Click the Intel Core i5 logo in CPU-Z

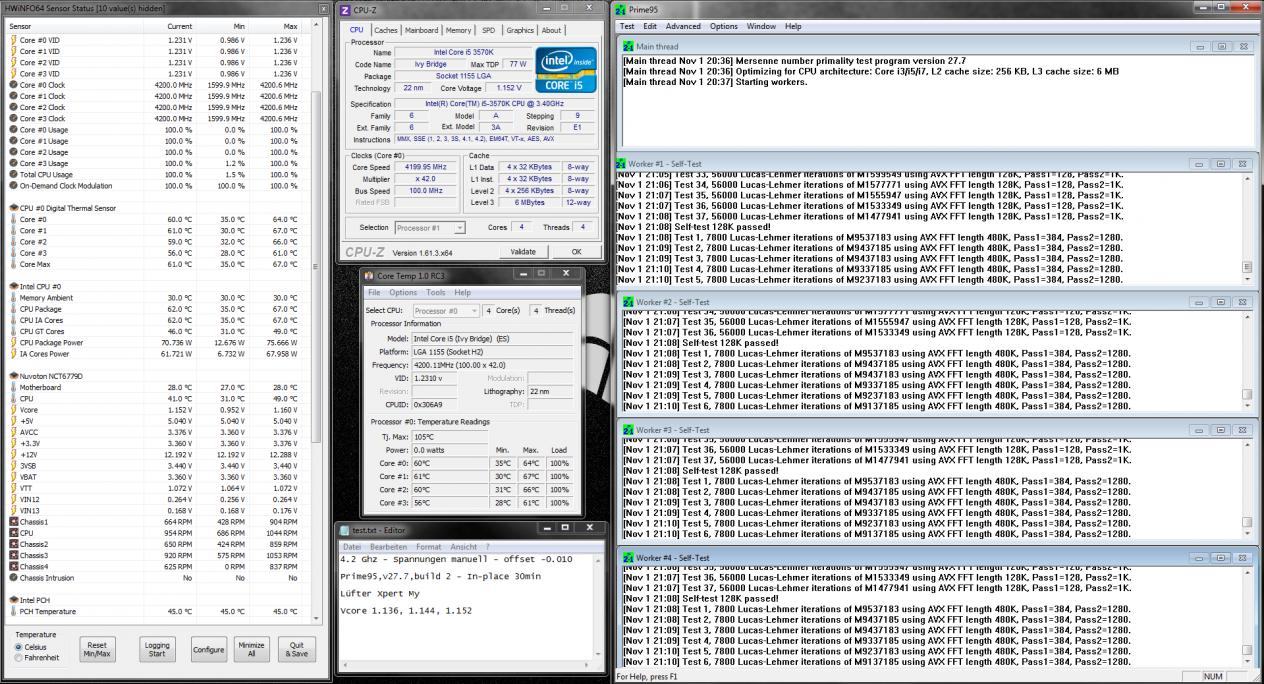(566, 69)
